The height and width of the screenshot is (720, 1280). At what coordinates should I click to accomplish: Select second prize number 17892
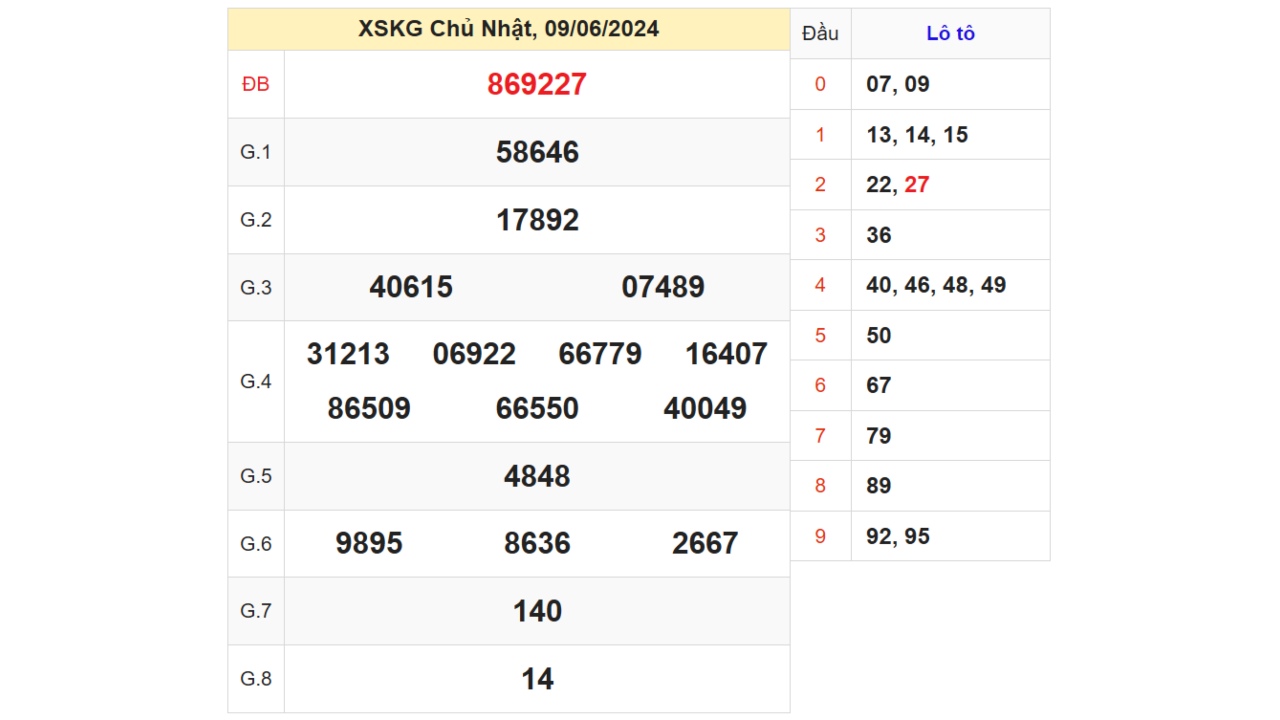[x=537, y=220]
